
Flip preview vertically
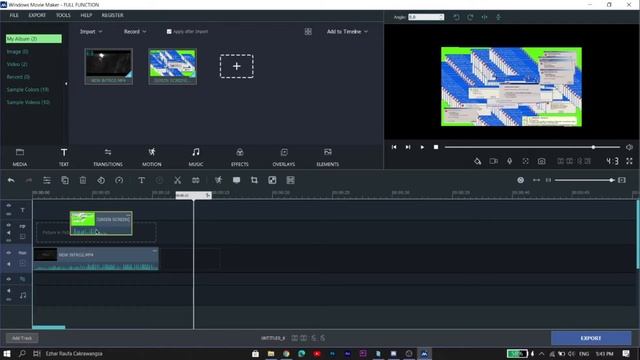498,17
